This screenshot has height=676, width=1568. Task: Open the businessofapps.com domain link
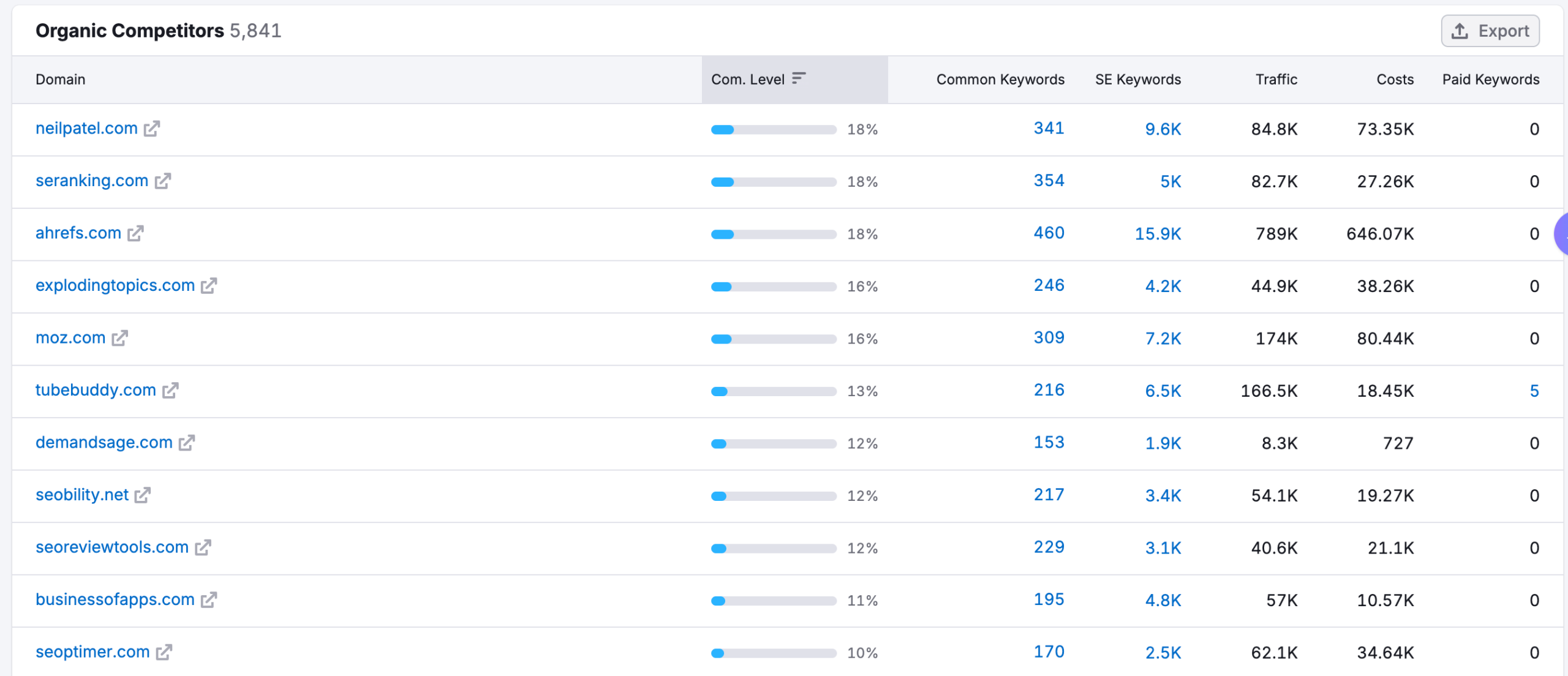point(114,599)
